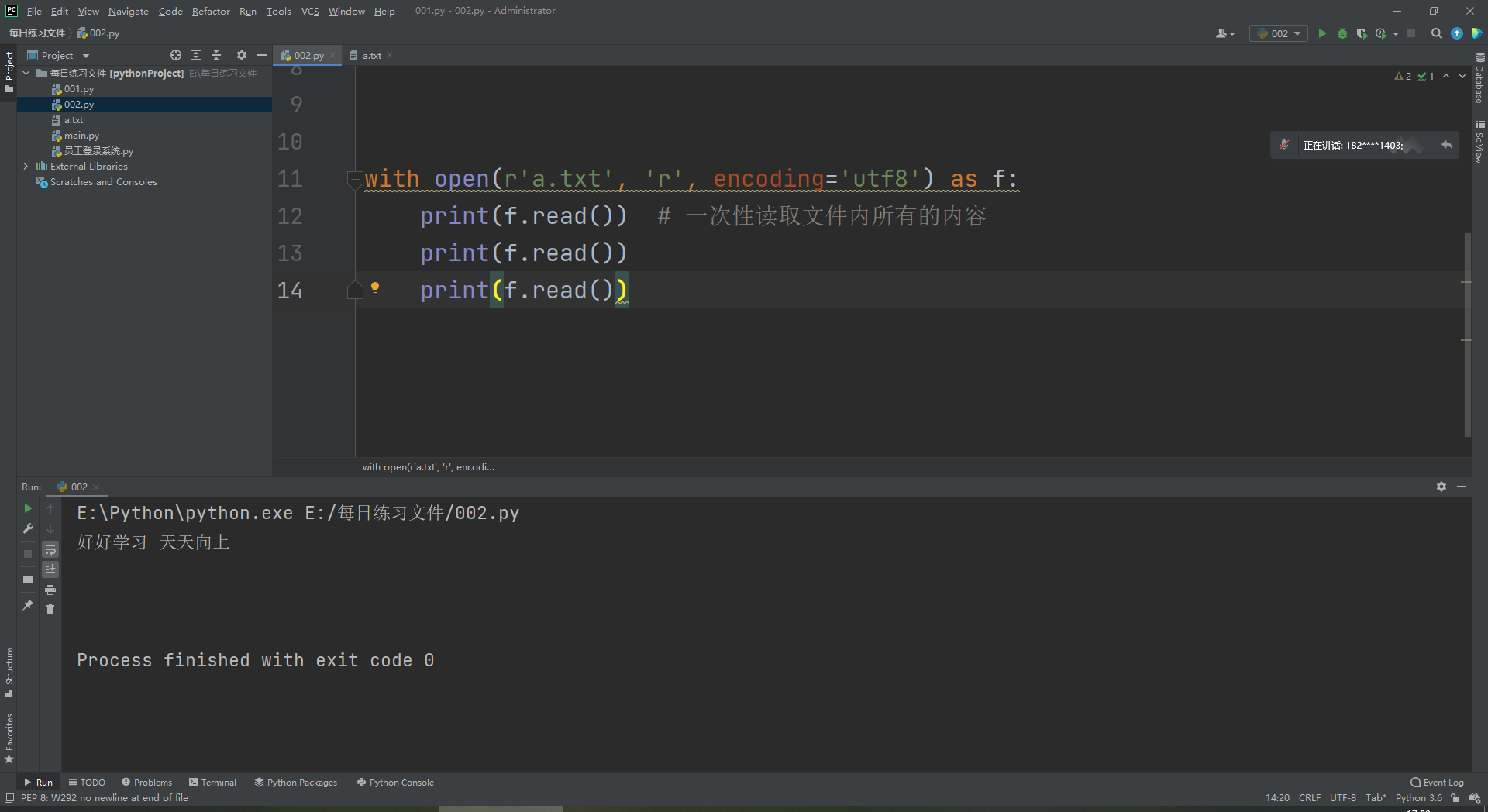Toggle the SciView side panel

(x=1479, y=142)
